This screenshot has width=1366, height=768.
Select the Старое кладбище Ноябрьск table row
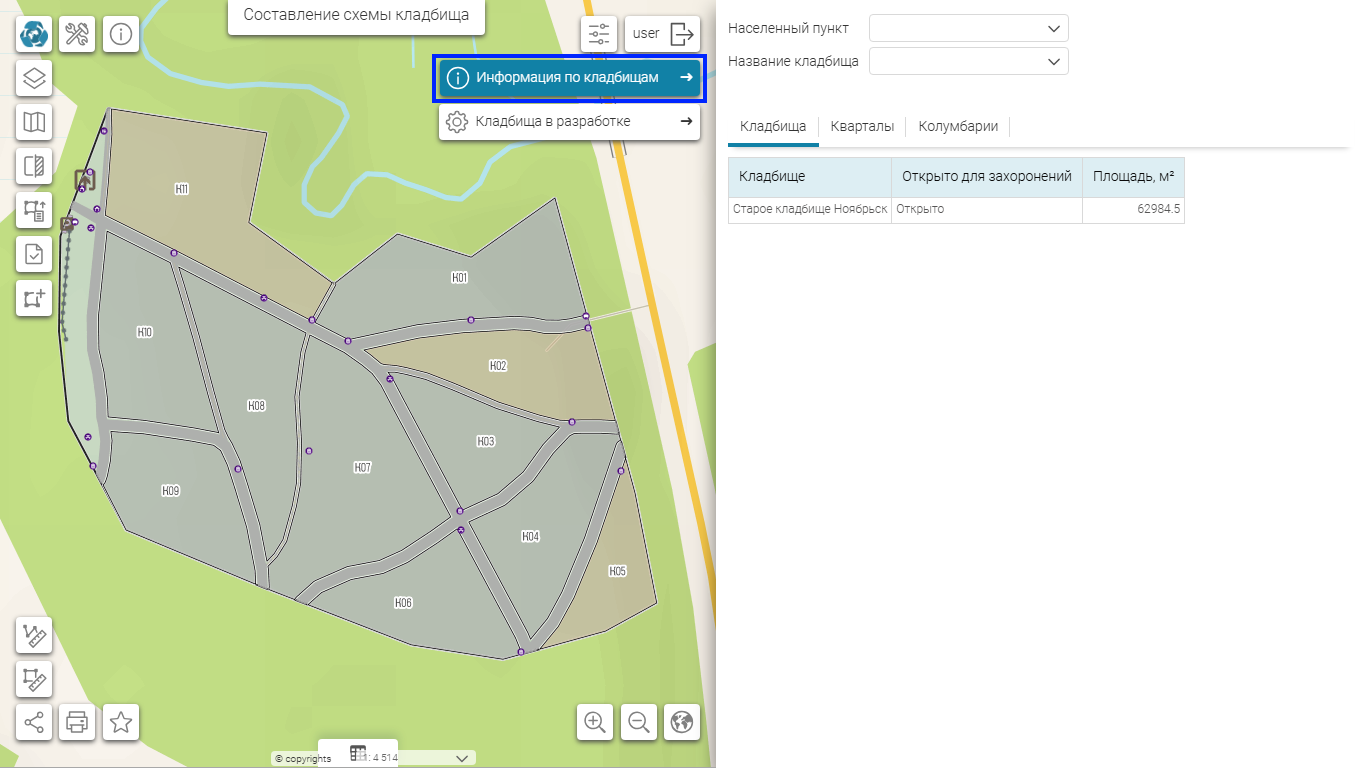coord(955,210)
